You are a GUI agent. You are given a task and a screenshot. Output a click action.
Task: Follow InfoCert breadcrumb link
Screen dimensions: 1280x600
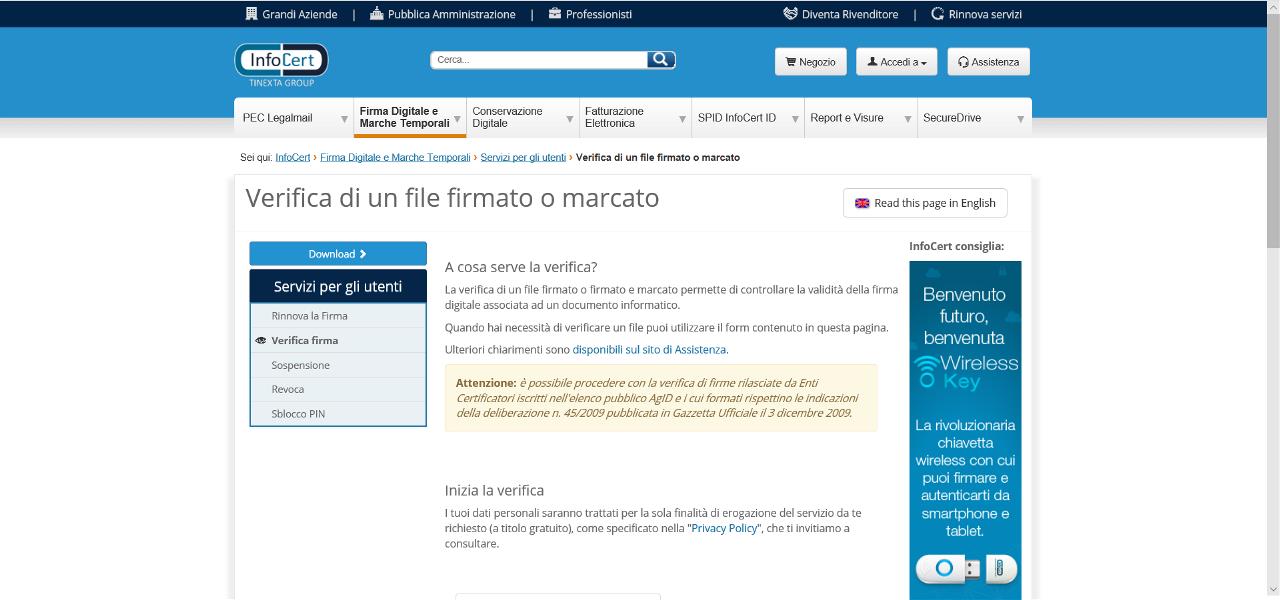coord(293,158)
